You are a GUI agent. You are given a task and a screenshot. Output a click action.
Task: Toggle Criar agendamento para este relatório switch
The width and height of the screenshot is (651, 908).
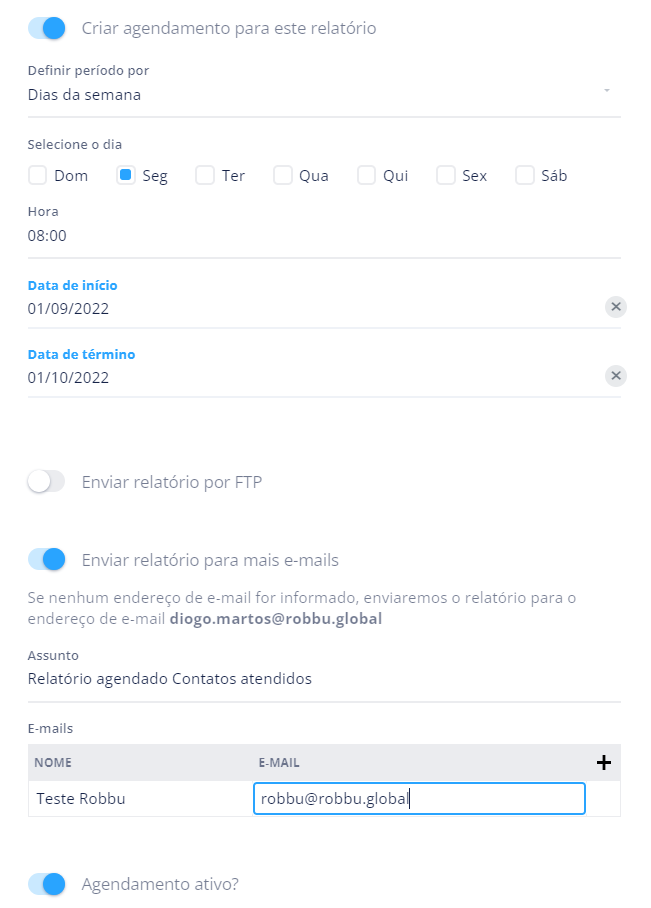47,28
